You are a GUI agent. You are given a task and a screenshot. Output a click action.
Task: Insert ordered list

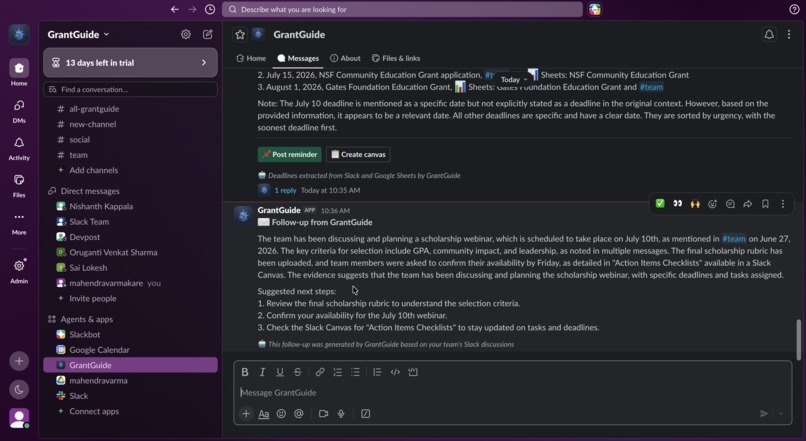(337, 372)
